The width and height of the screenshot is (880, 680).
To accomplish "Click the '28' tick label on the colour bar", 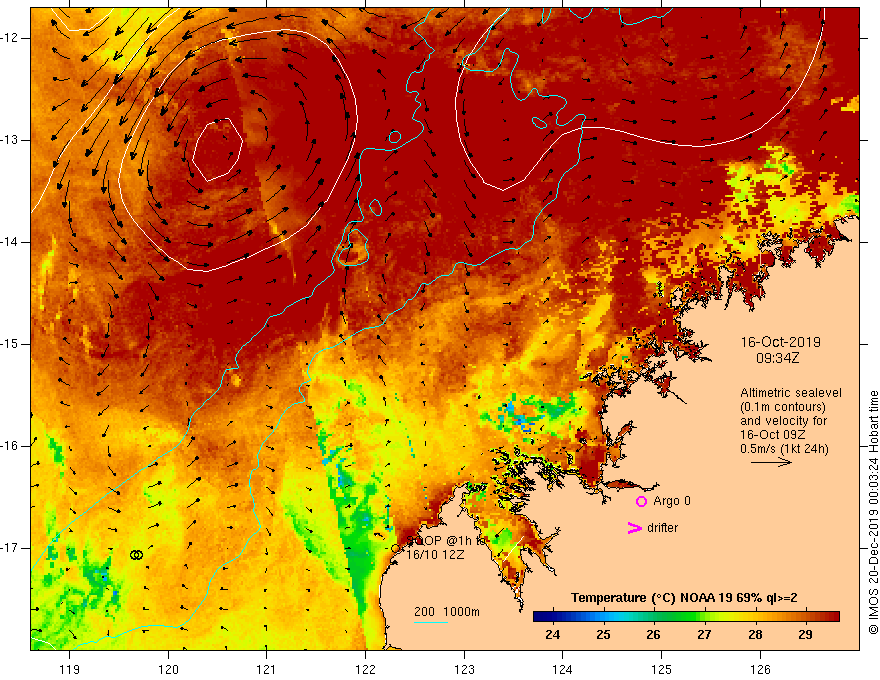I will click(755, 635).
